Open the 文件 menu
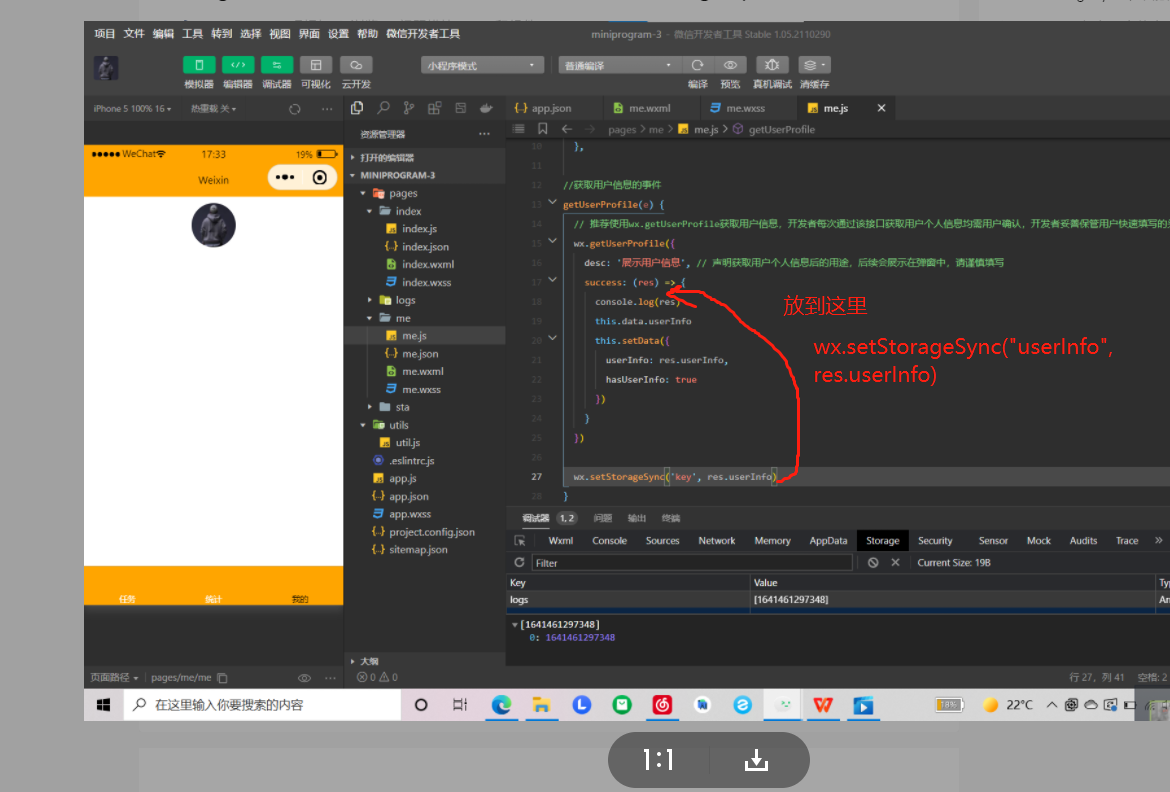 pyautogui.click(x=134, y=34)
